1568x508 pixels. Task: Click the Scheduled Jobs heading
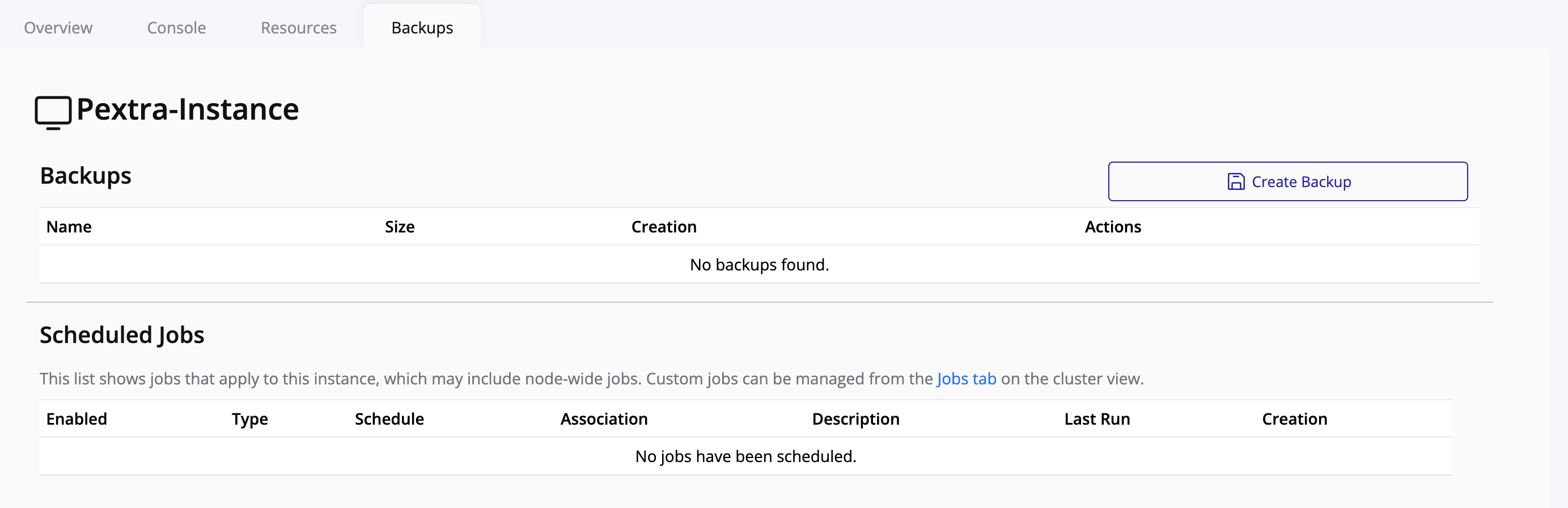click(x=122, y=335)
